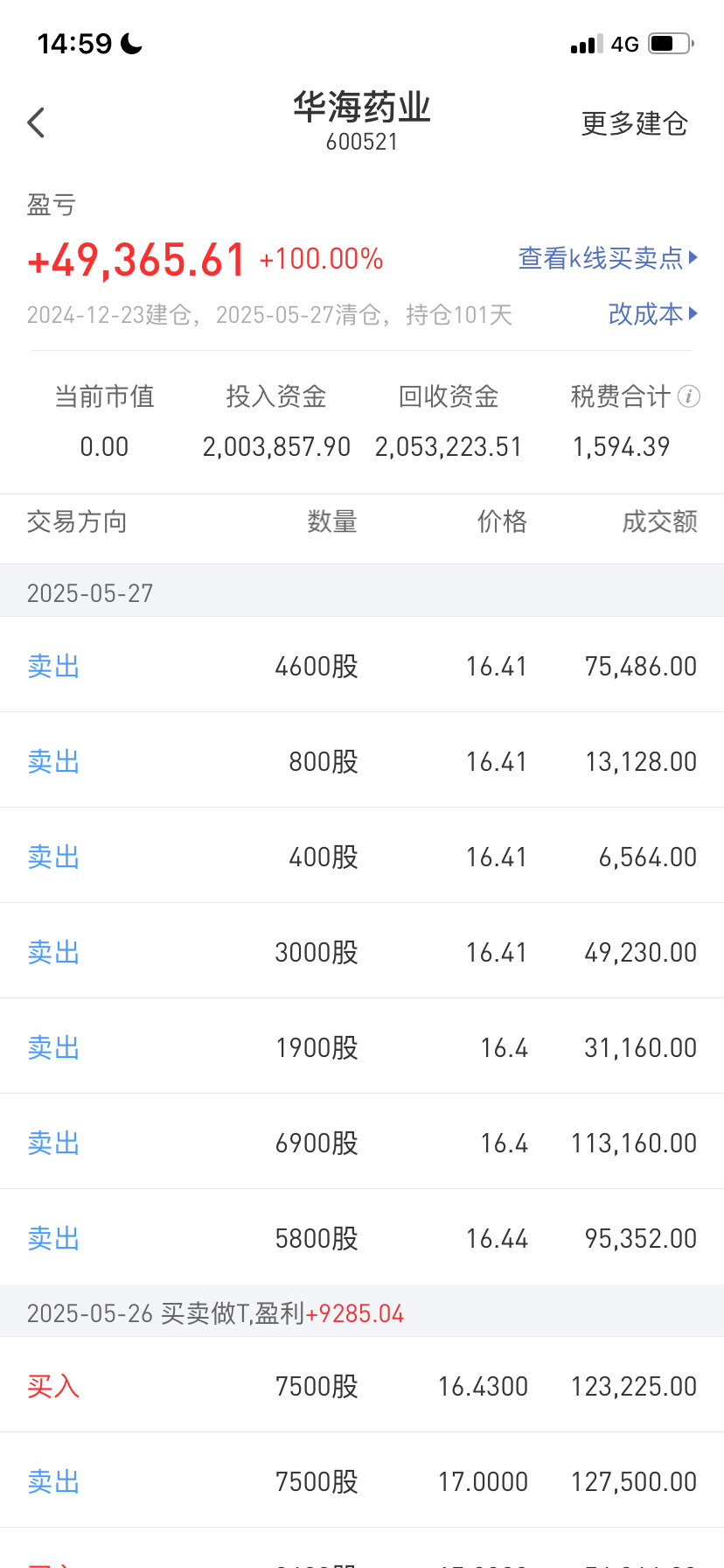Image resolution: width=724 pixels, height=1568 pixels.
Task: Tap the do-not-disturb moon icon
Action: pos(132,43)
